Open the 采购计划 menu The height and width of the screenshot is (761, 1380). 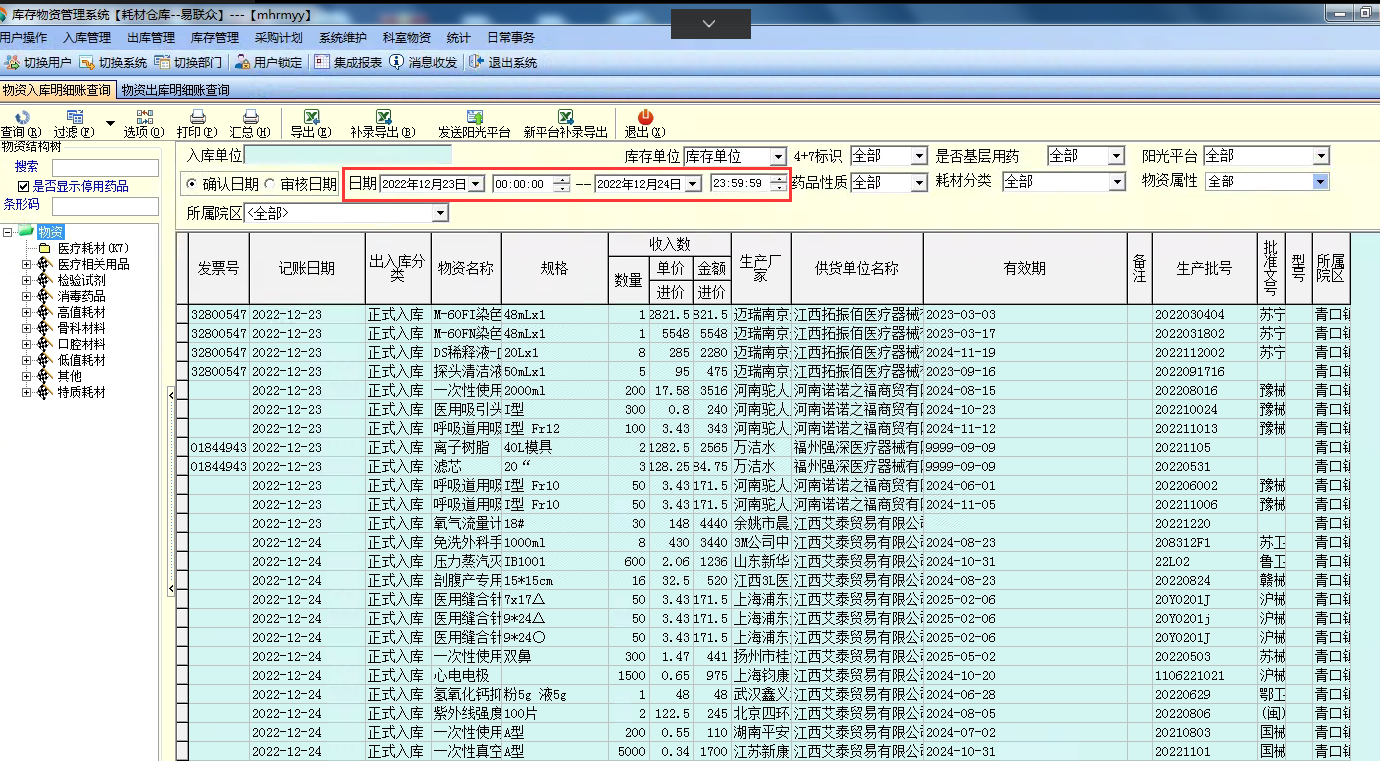coord(279,38)
